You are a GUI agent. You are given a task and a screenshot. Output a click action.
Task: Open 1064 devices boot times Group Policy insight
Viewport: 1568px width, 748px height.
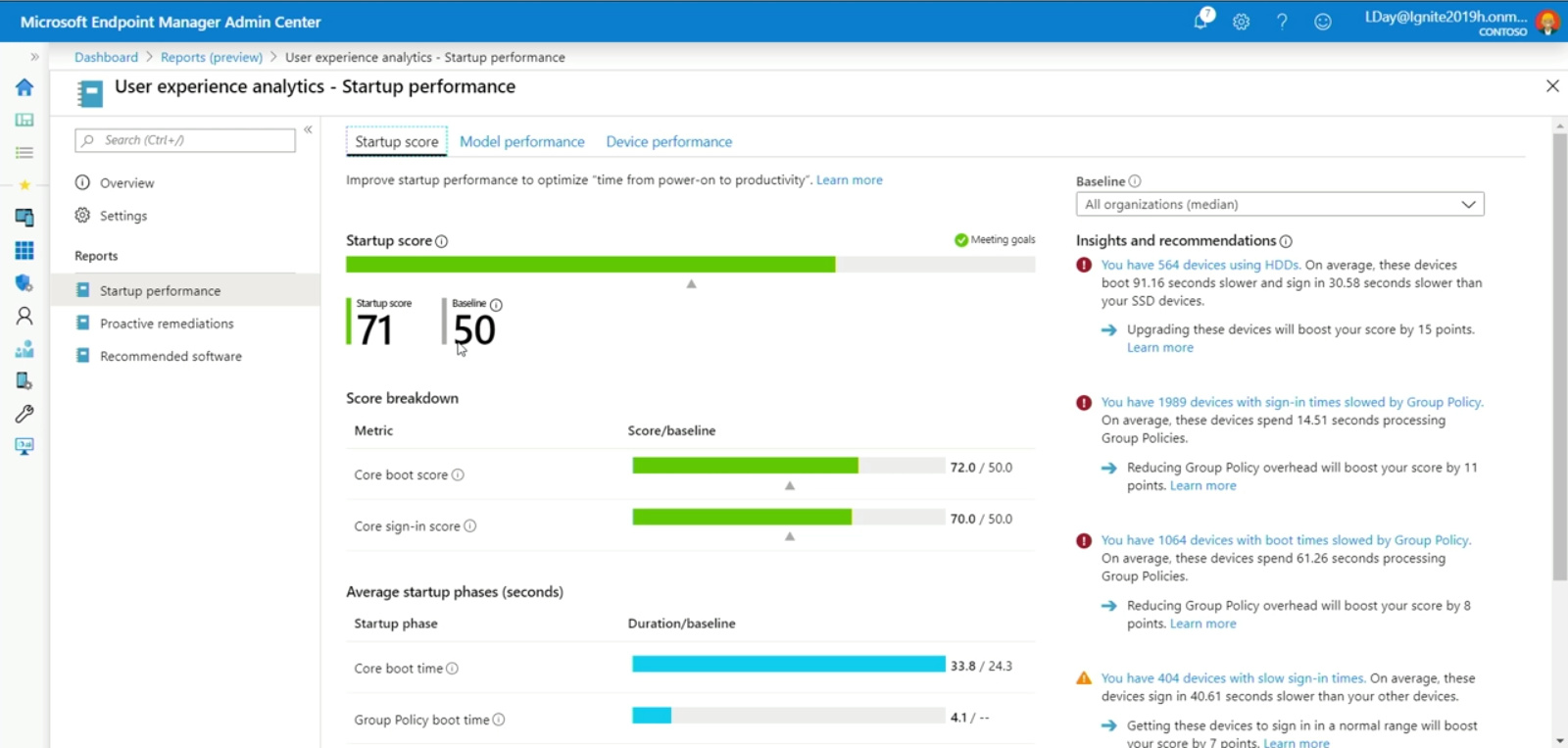(1286, 540)
